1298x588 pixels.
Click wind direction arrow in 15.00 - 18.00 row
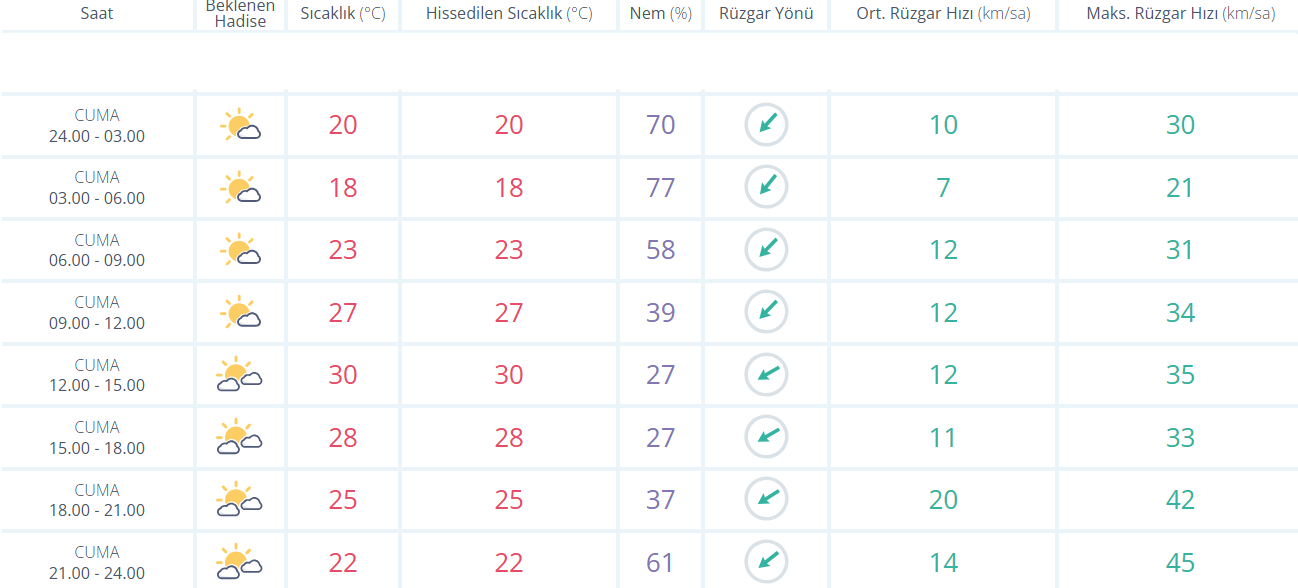pos(767,437)
